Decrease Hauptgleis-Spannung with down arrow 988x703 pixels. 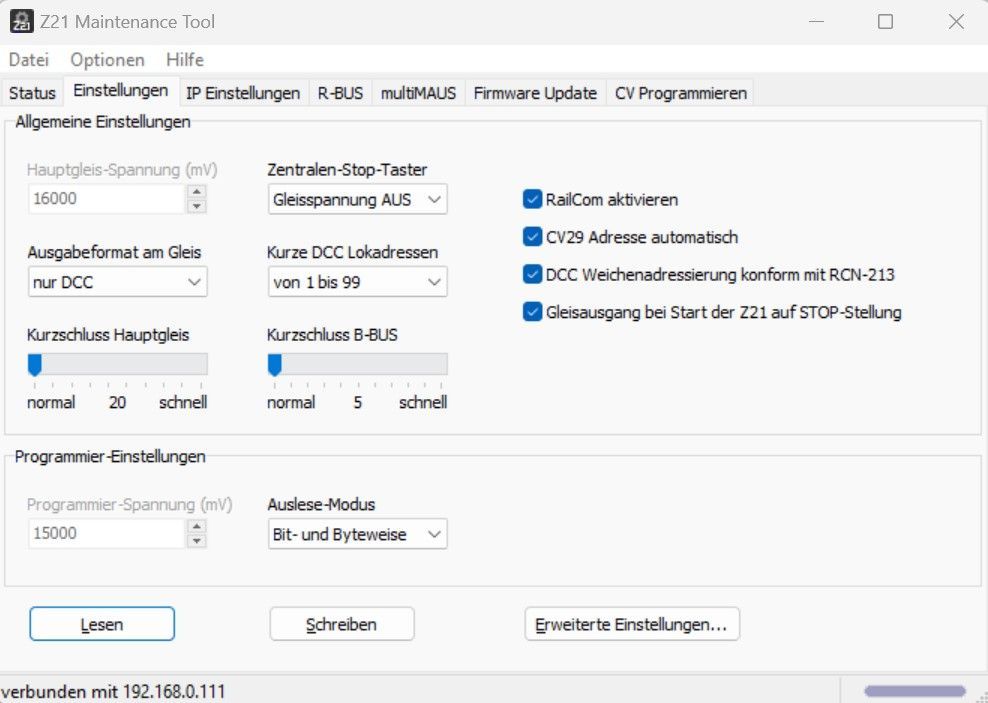click(197, 206)
